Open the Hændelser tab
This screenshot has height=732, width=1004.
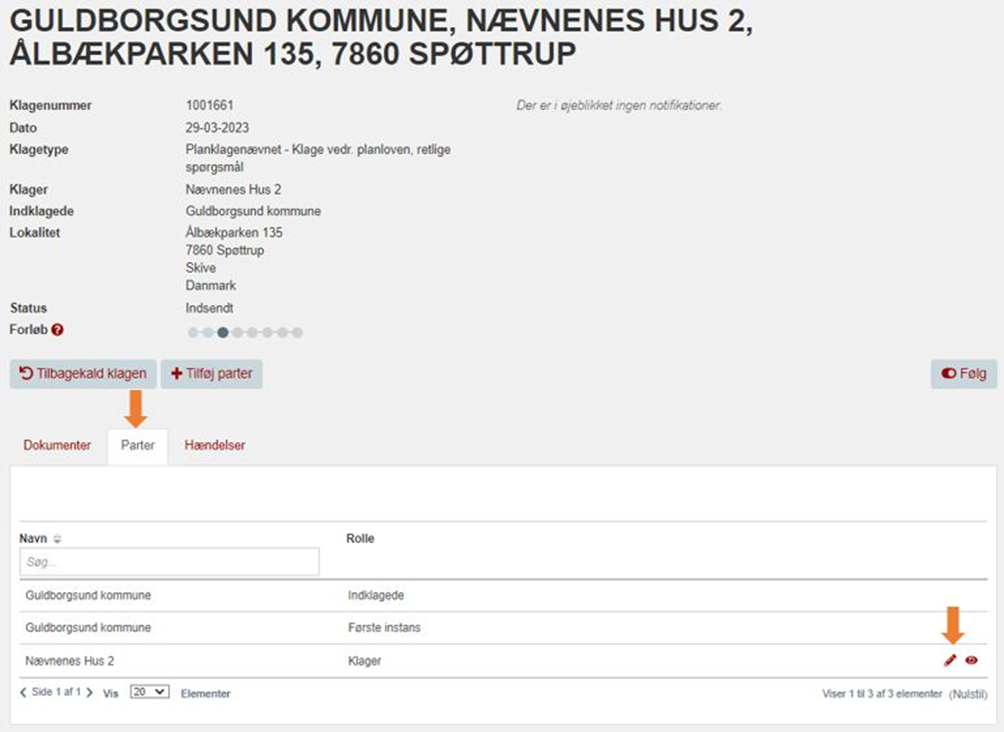tap(215, 445)
